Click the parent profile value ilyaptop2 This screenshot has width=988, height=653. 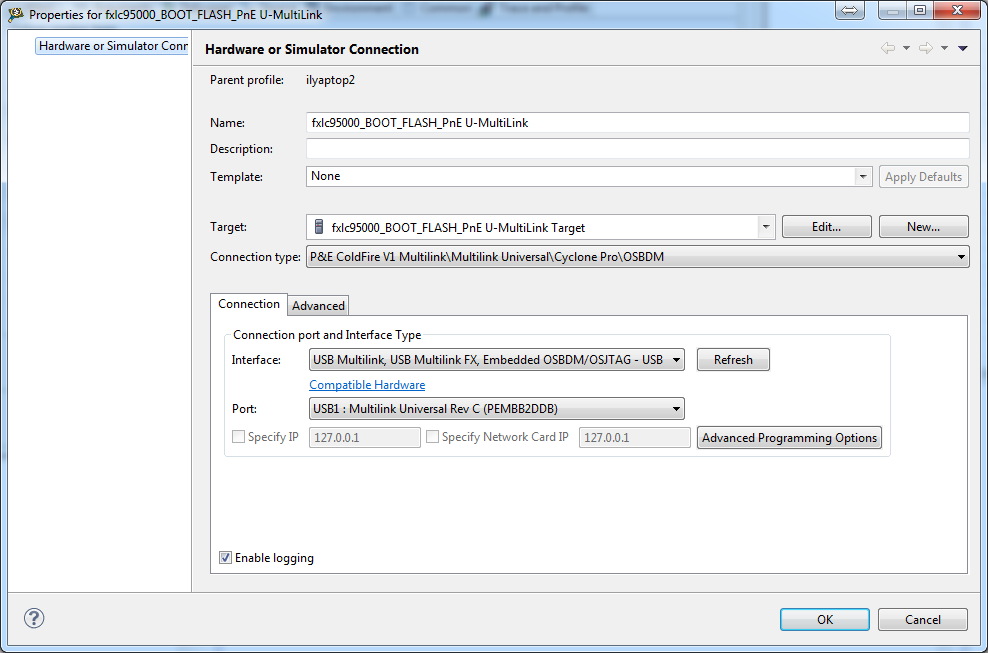pyautogui.click(x=330, y=80)
